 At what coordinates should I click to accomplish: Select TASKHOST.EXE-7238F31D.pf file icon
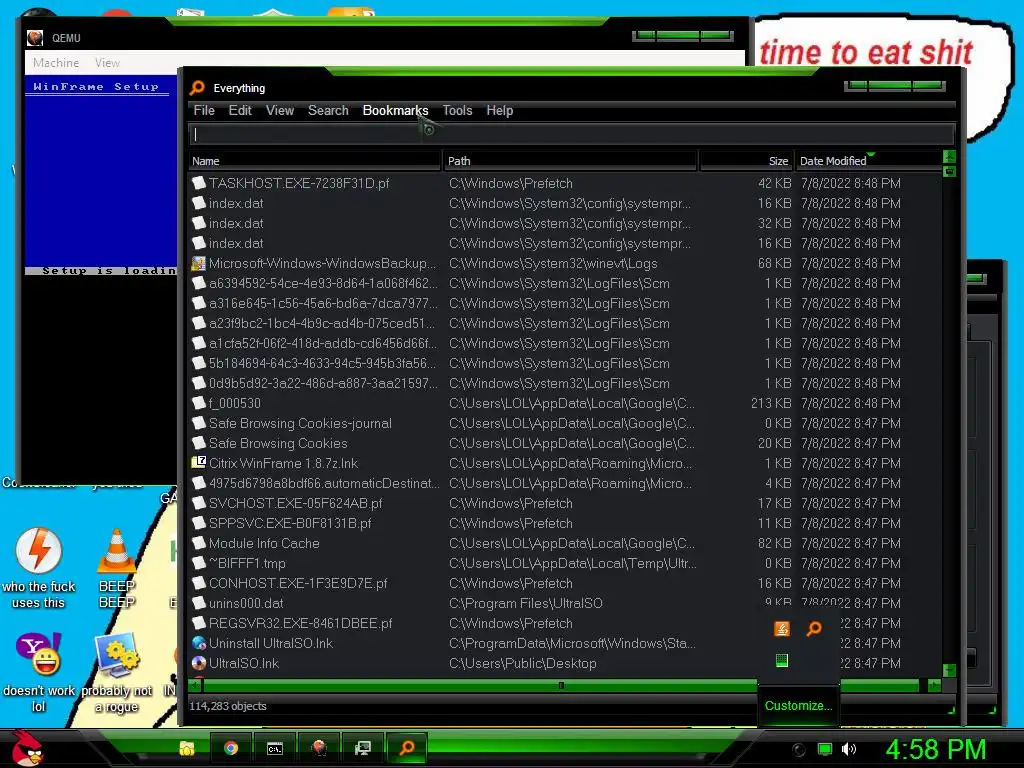[x=199, y=184]
